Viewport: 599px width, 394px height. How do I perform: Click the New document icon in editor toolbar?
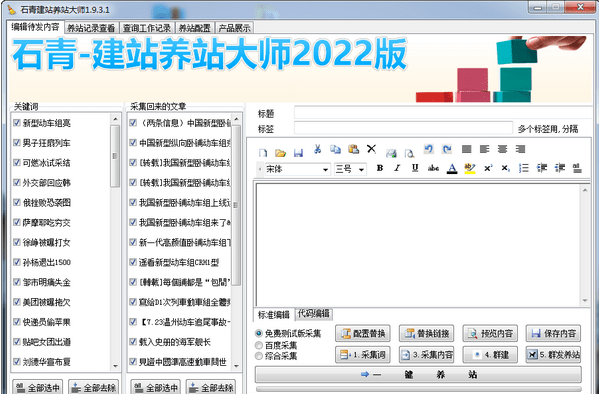pos(262,153)
